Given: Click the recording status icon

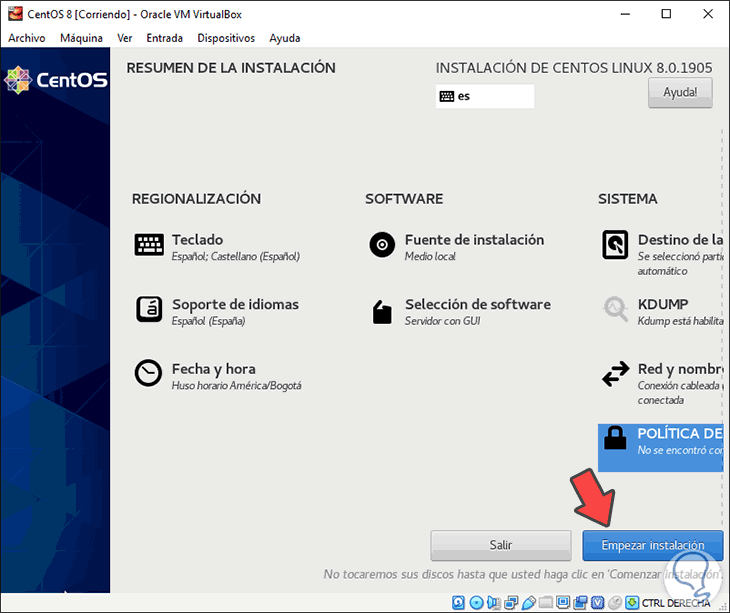Looking at the screenshot, I should [580, 603].
